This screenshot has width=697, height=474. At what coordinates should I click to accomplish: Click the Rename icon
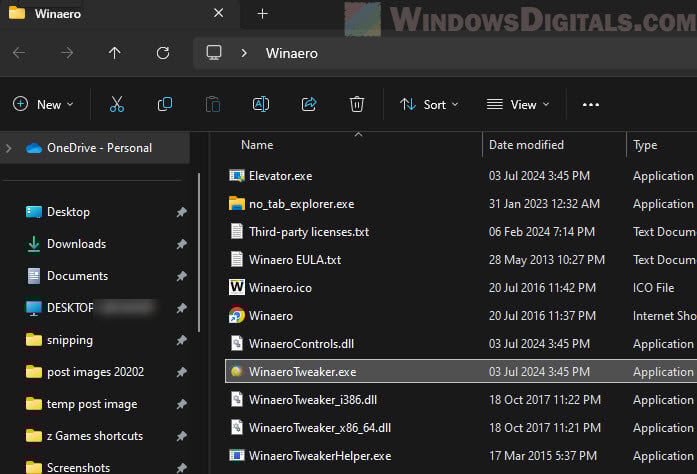(x=261, y=104)
